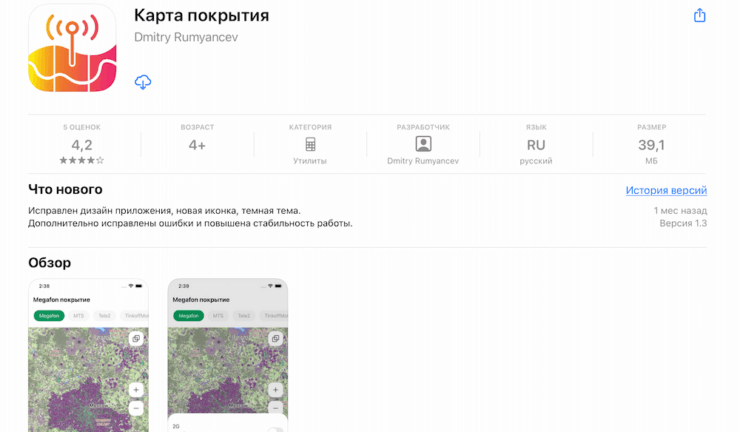Tap Tele2 chip in first screenshot
This screenshot has width=740, height=432.
coord(104,316)
